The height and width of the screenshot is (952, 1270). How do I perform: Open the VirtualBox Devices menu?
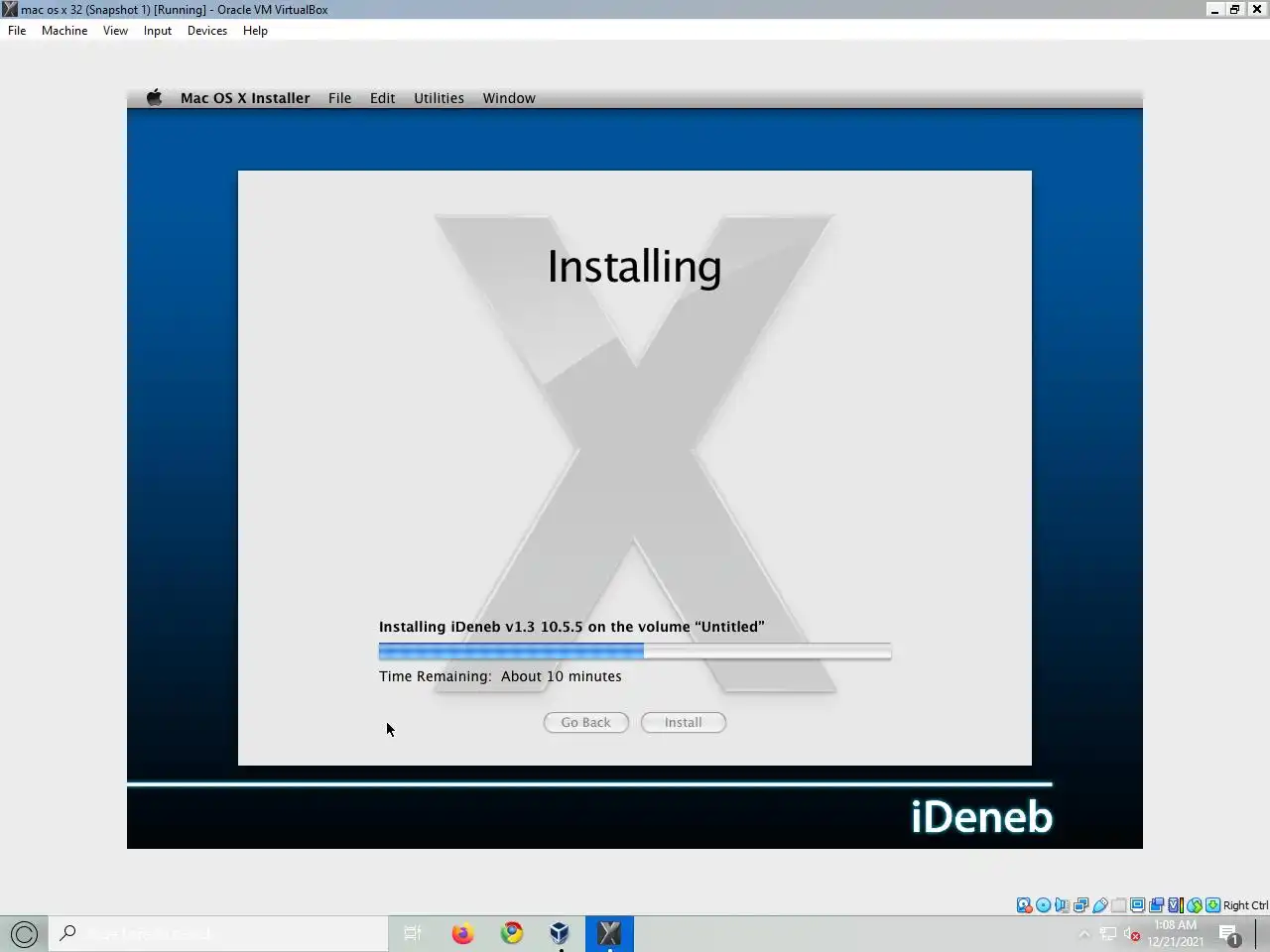207,31
